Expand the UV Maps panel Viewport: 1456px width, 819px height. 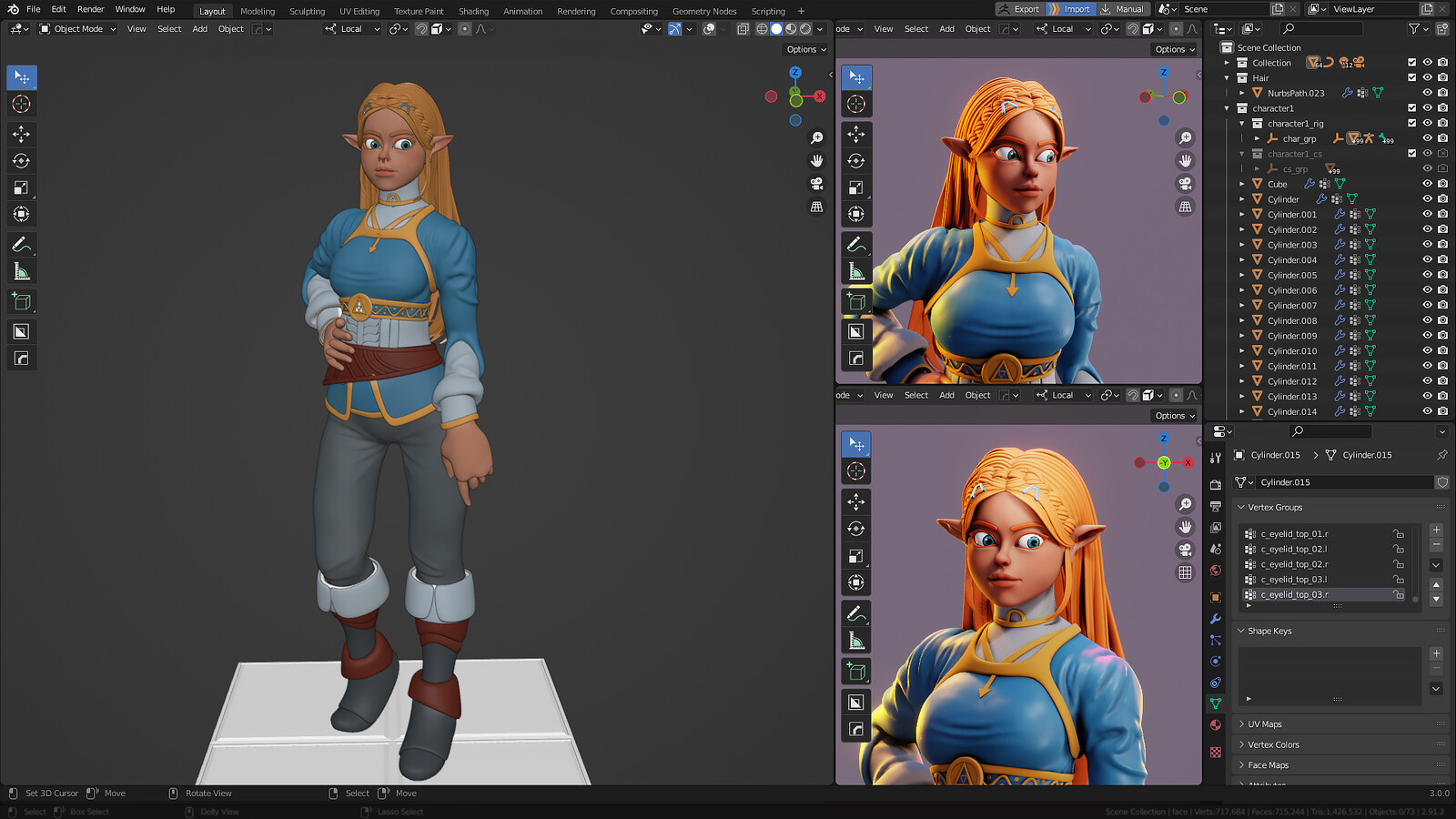coord(1241,724)
